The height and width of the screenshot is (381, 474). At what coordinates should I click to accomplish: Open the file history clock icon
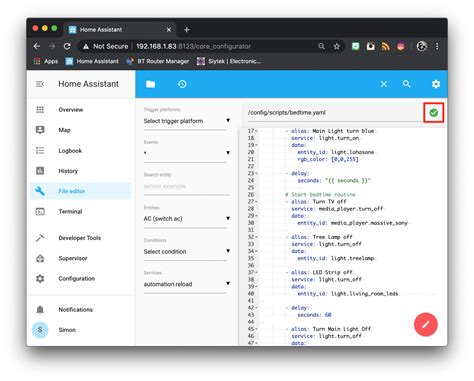tap(182, 84)
